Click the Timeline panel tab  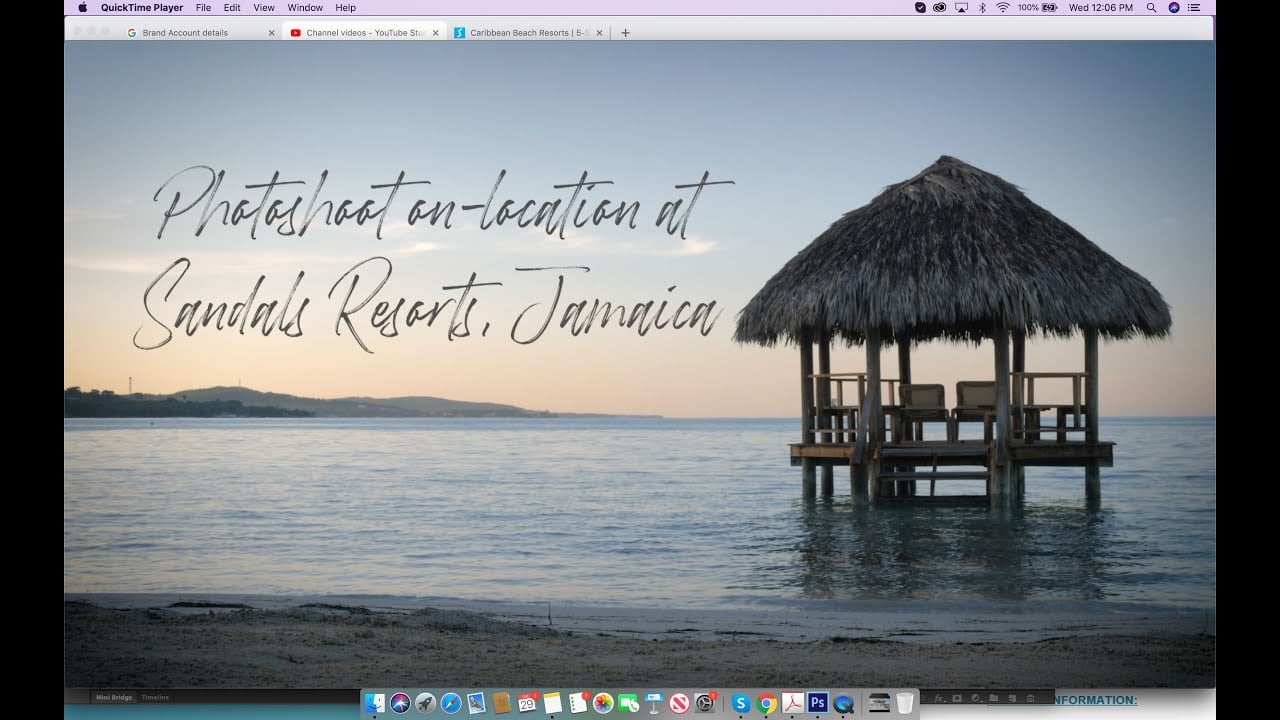pos(155,697)
